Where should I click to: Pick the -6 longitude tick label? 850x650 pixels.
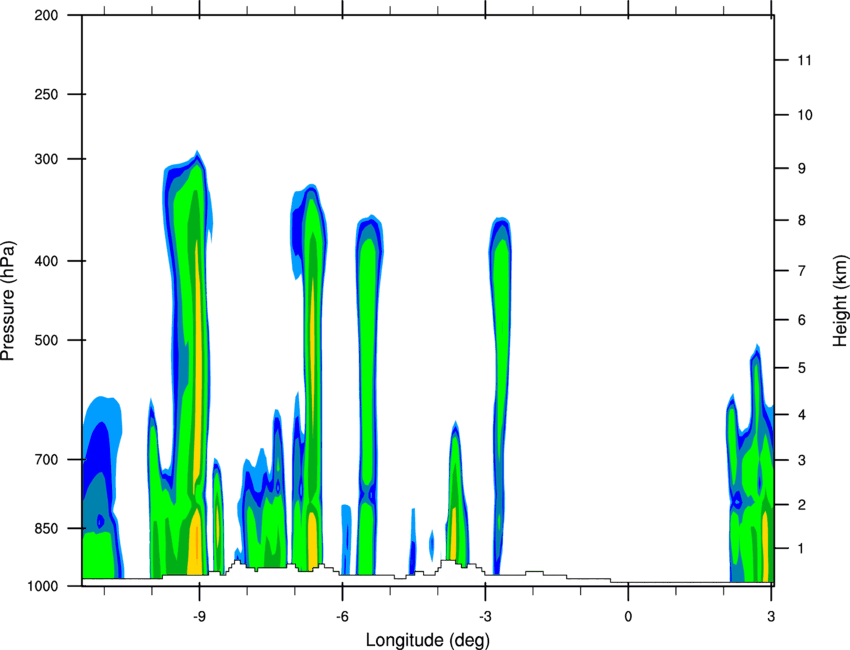[342, 617]
